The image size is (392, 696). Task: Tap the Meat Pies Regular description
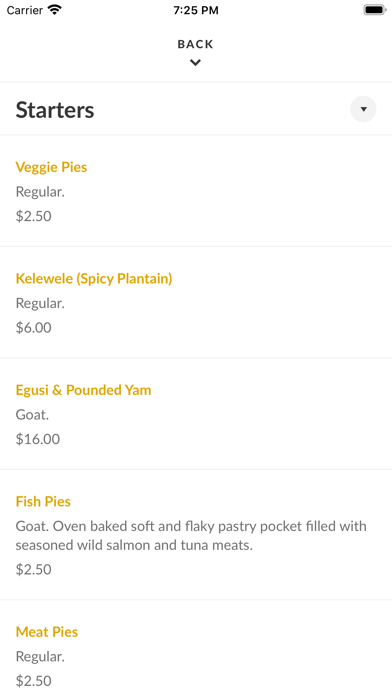coord(40,656)
